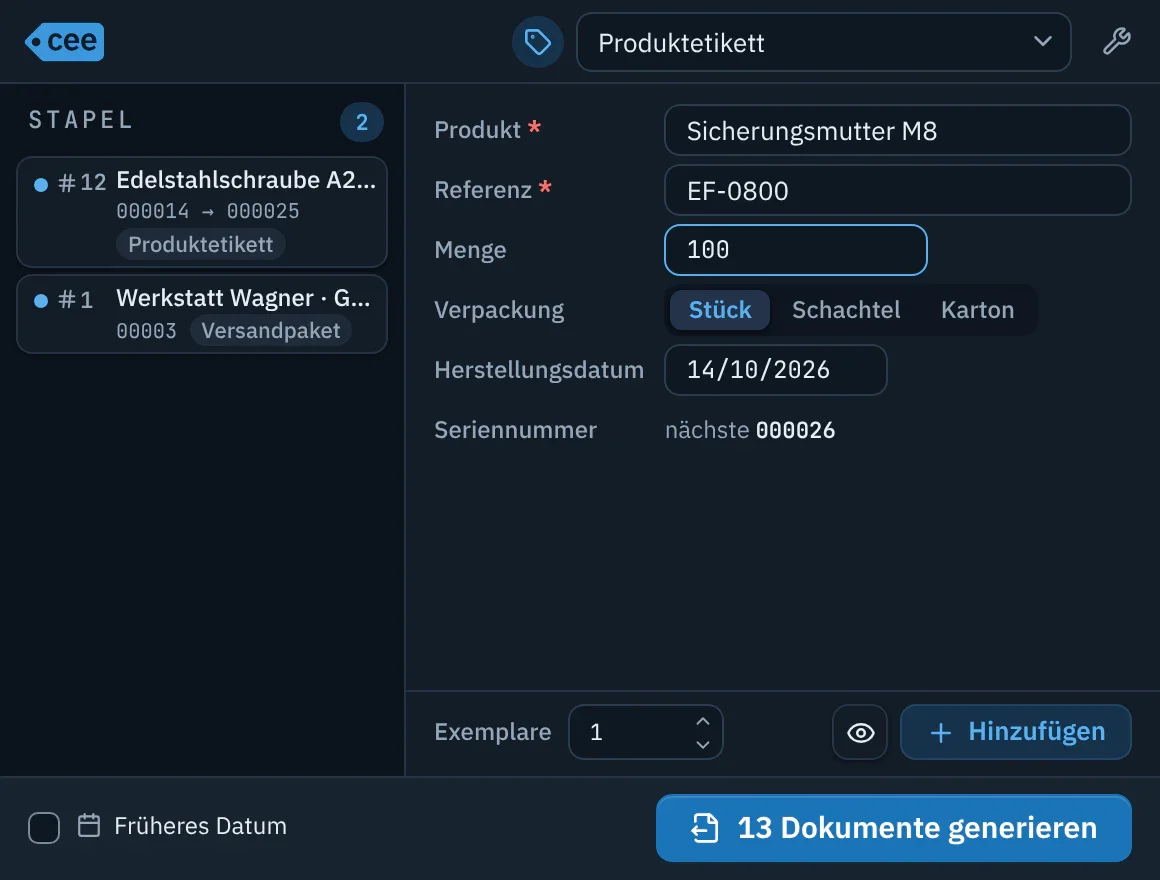Select Schachtel packaging option
The image size is (1160, 880).
tap(846, 310)
